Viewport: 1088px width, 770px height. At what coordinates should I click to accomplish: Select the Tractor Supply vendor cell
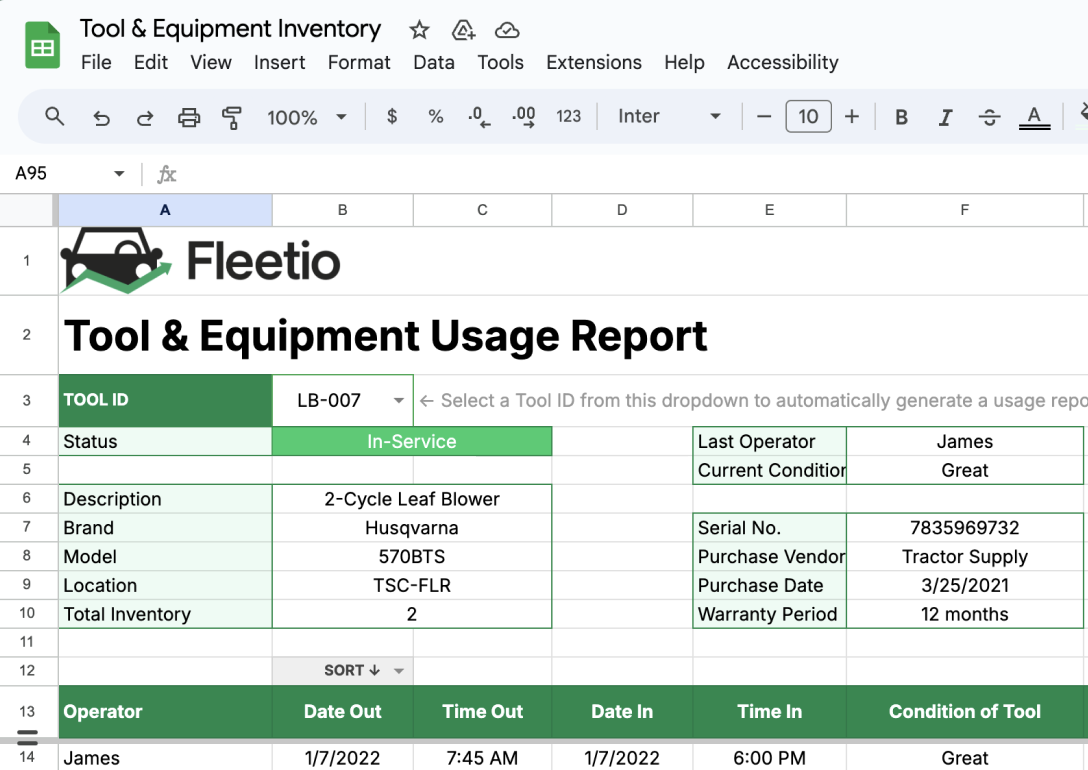pyautogui.click(x=964, y=556)
